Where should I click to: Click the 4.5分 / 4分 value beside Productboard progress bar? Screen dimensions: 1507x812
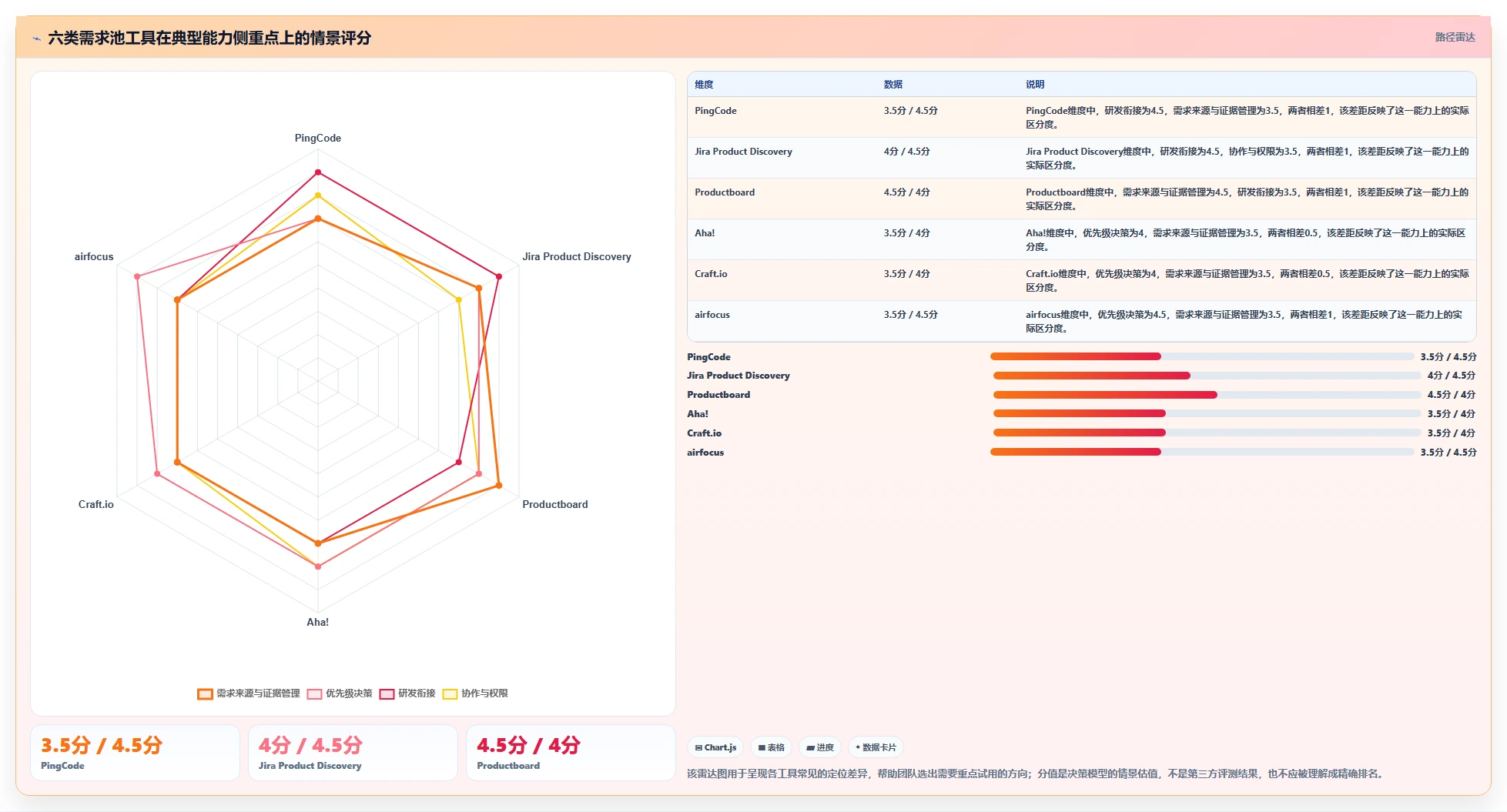click(x=1452, y=395)
